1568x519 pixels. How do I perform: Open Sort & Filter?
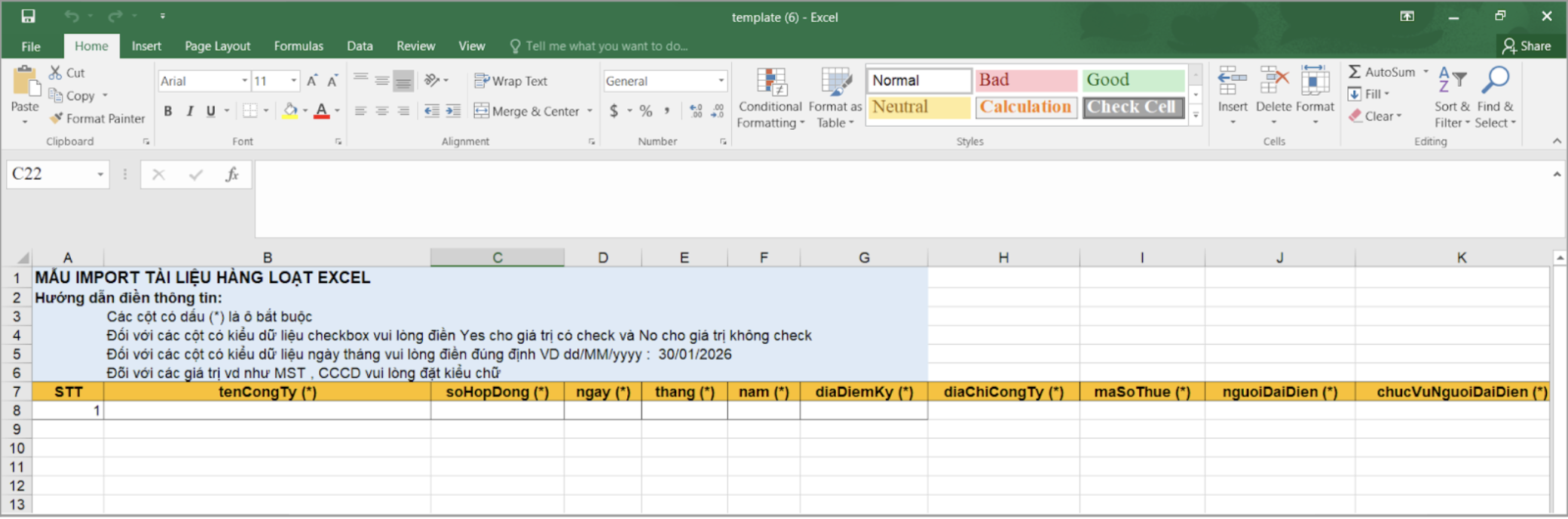1453,98
